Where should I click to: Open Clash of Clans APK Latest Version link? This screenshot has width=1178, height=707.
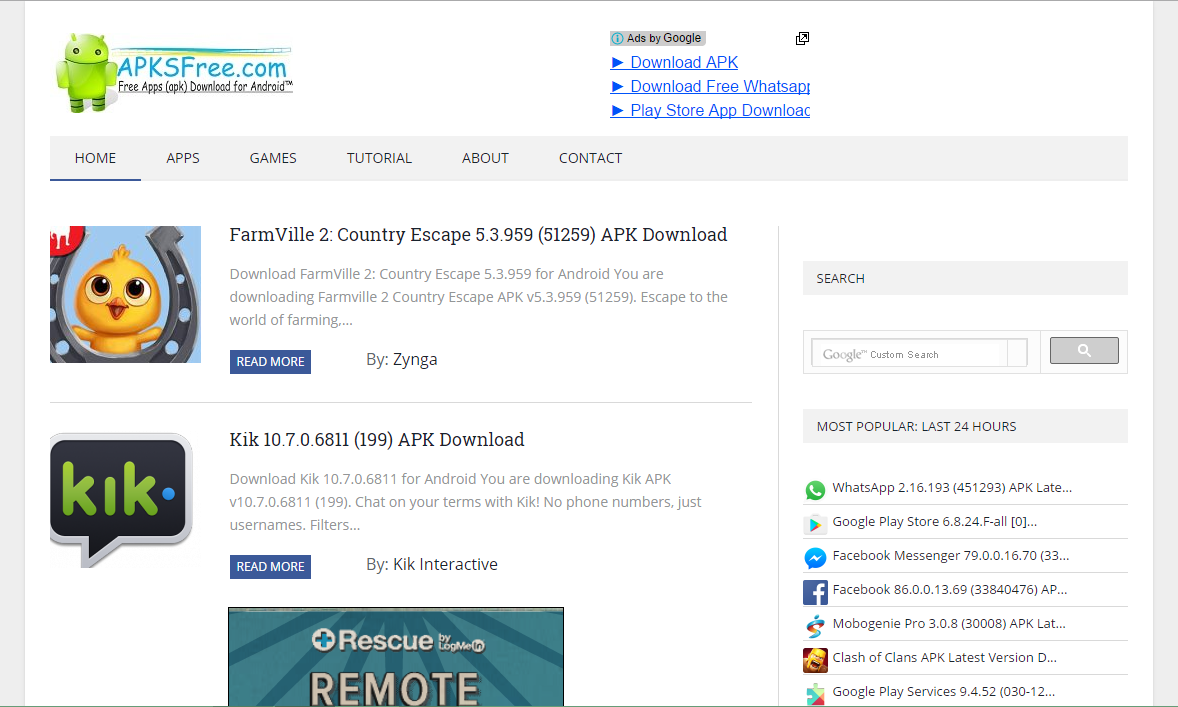[944, 657]
